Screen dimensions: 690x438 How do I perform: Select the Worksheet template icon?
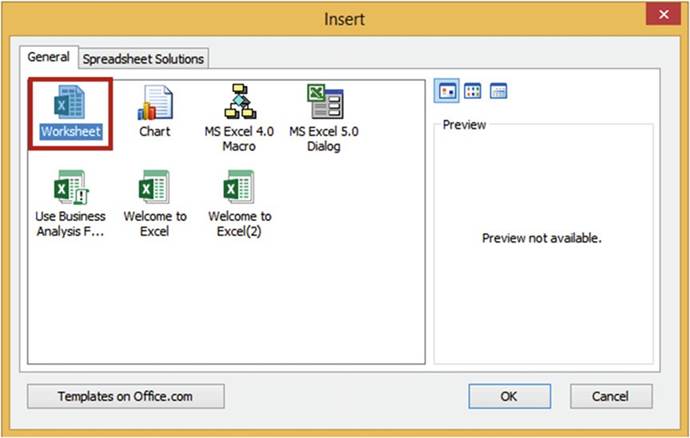point(70,105)
